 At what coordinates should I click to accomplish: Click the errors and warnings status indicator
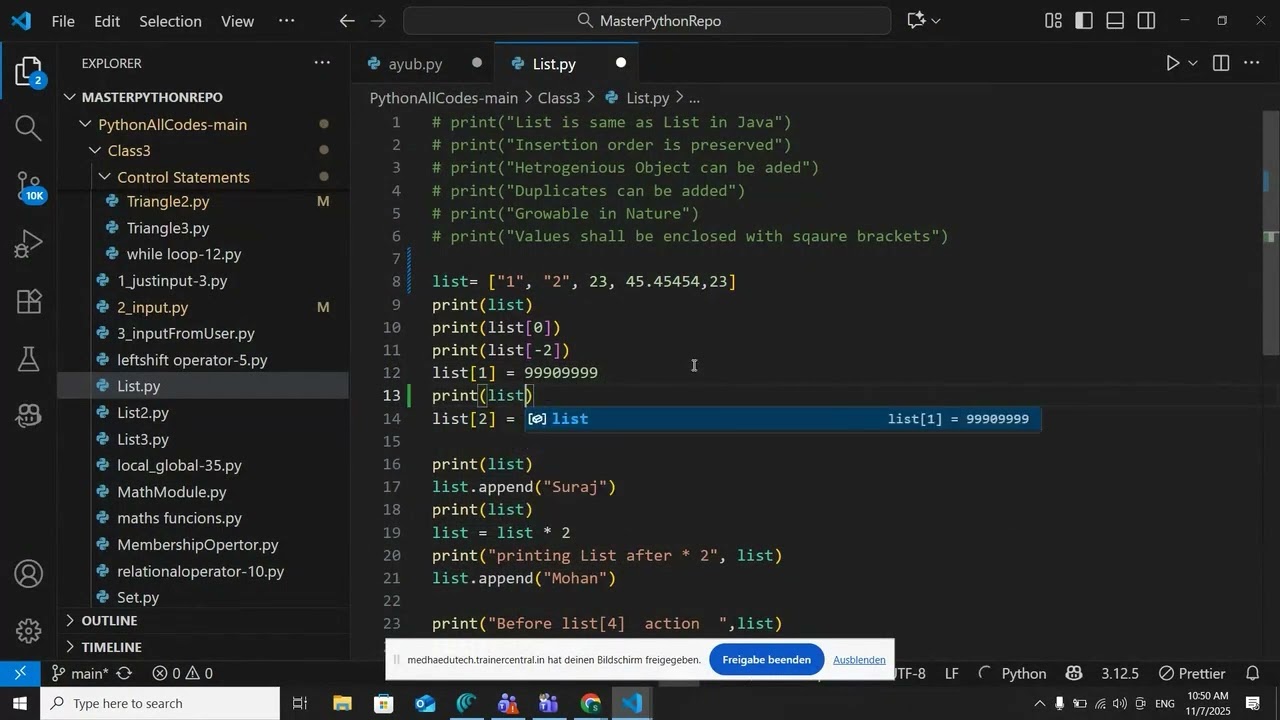[181, 674]
